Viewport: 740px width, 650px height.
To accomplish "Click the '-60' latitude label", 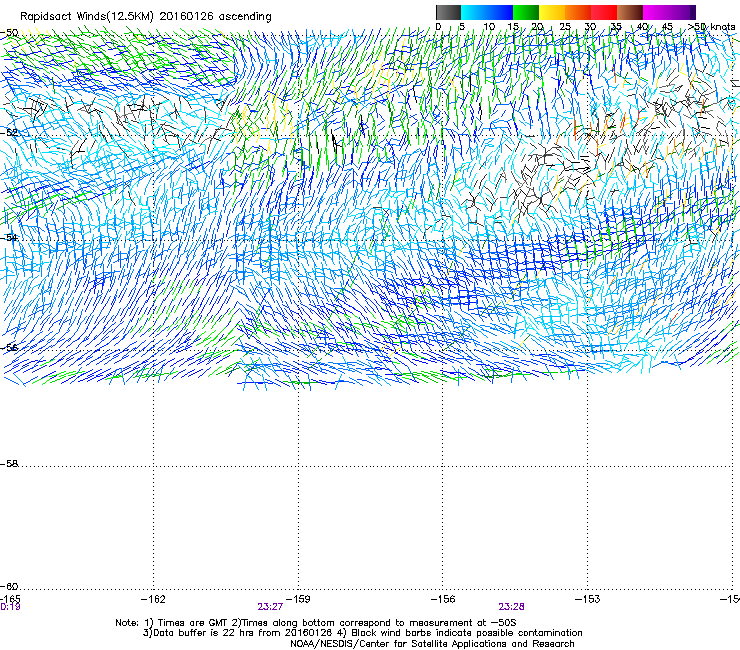I will pos(9,586).
